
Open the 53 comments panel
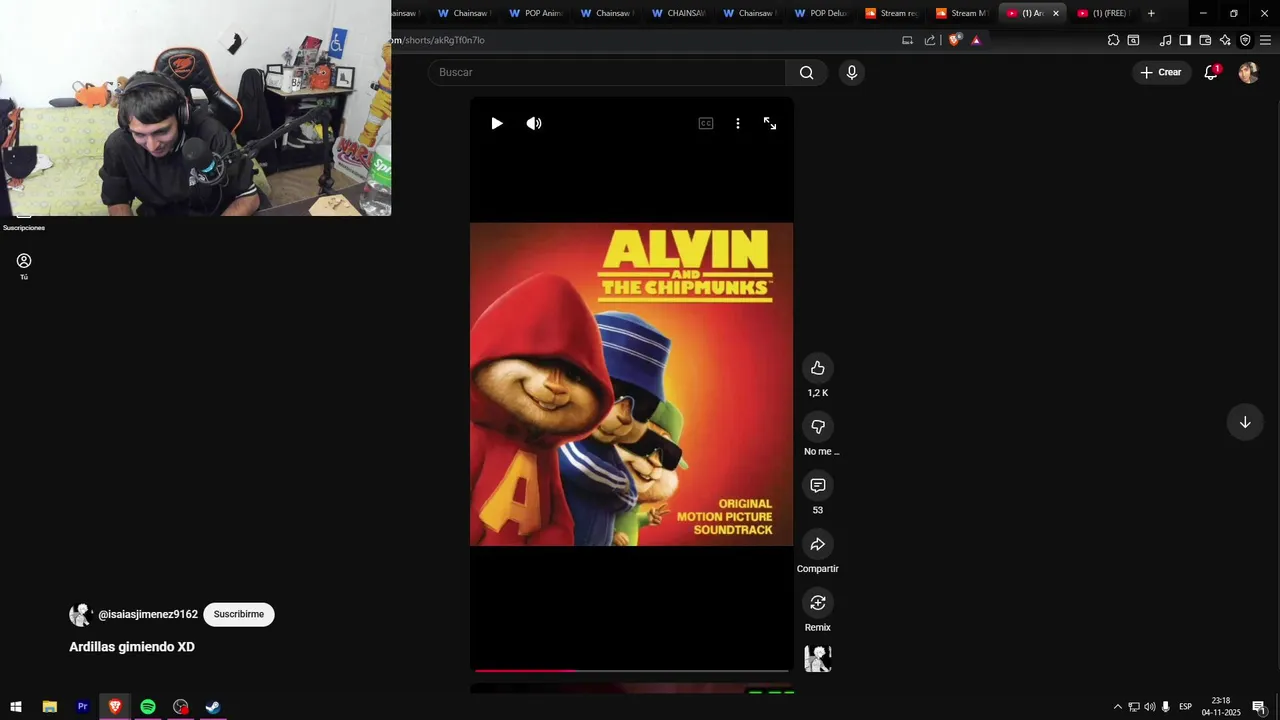coord(818,485)
